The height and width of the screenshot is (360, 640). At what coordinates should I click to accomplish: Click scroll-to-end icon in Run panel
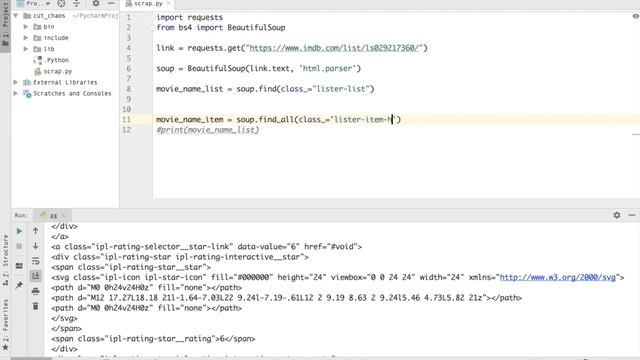[36, 276]
